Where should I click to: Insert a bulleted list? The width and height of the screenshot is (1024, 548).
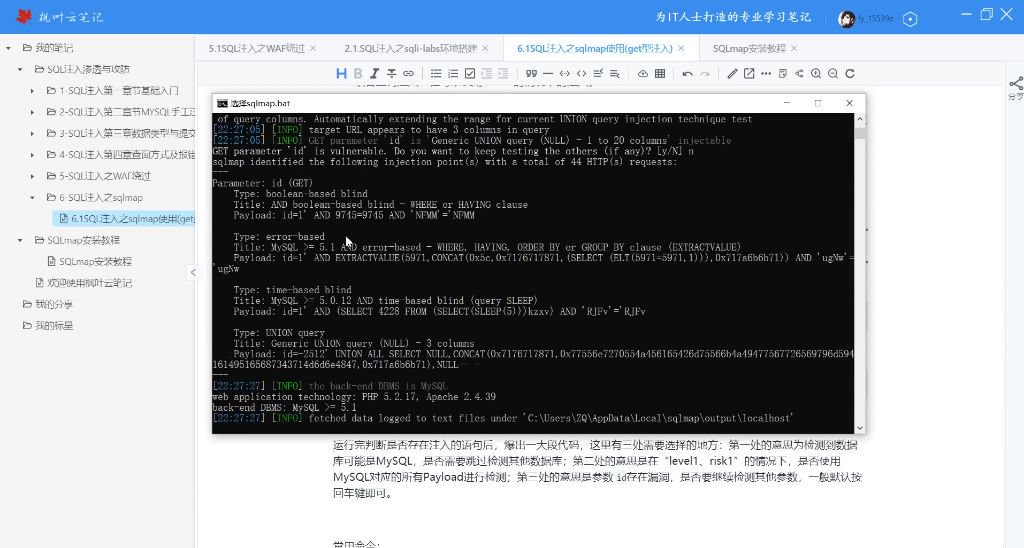436,74
